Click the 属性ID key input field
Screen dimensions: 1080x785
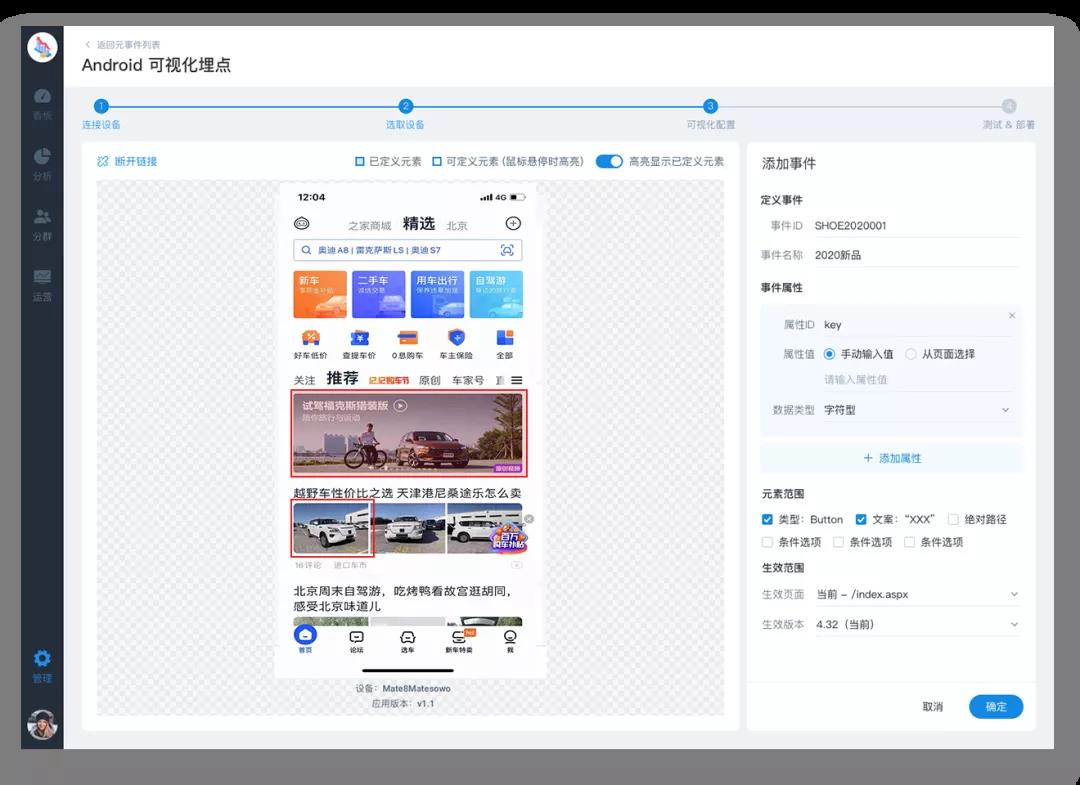pyautogui.click(x=917, y=325)
